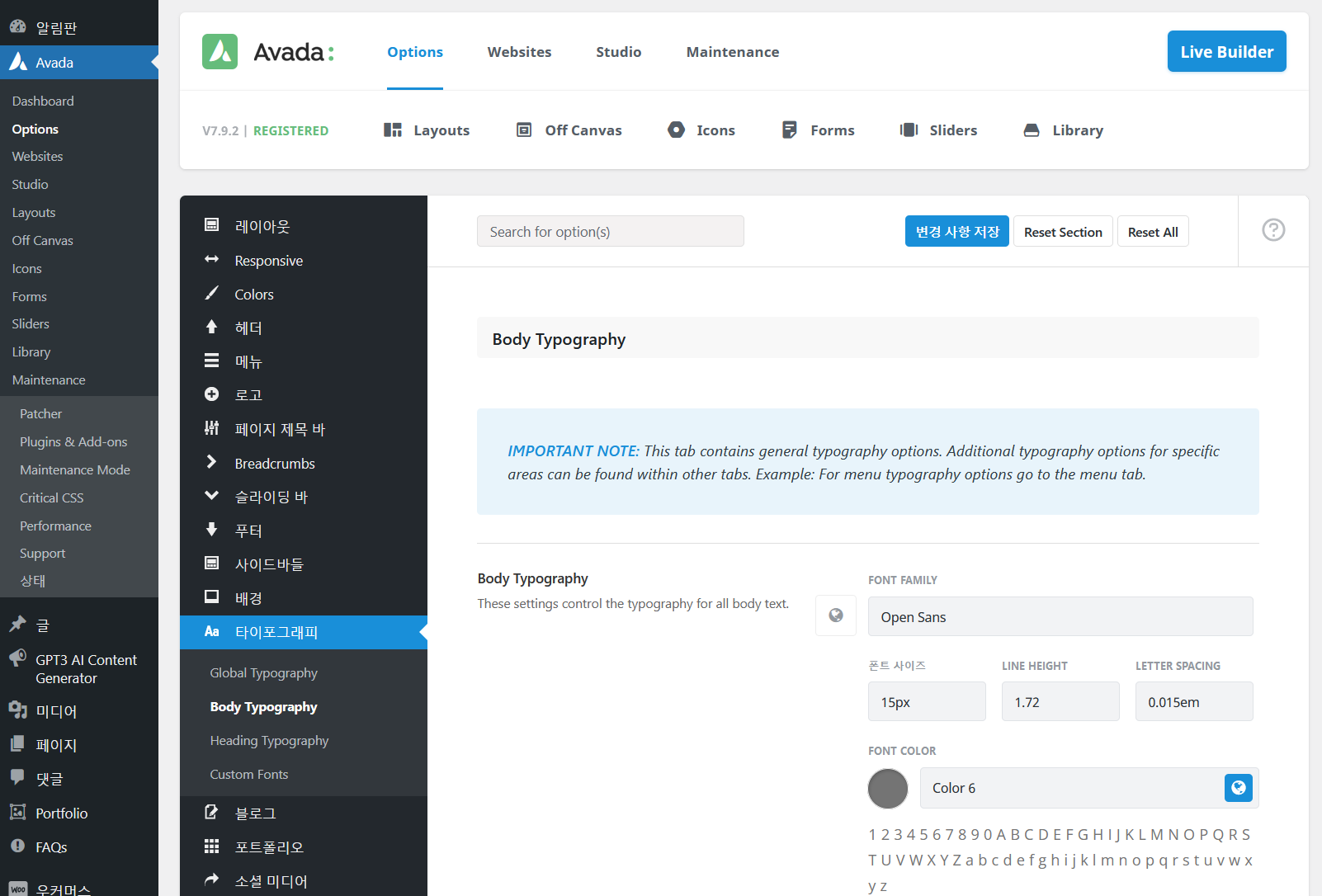Screen dimensions: 1322x896
Task: Click the green Avada logo icon
Action: [x=220, y=52]
